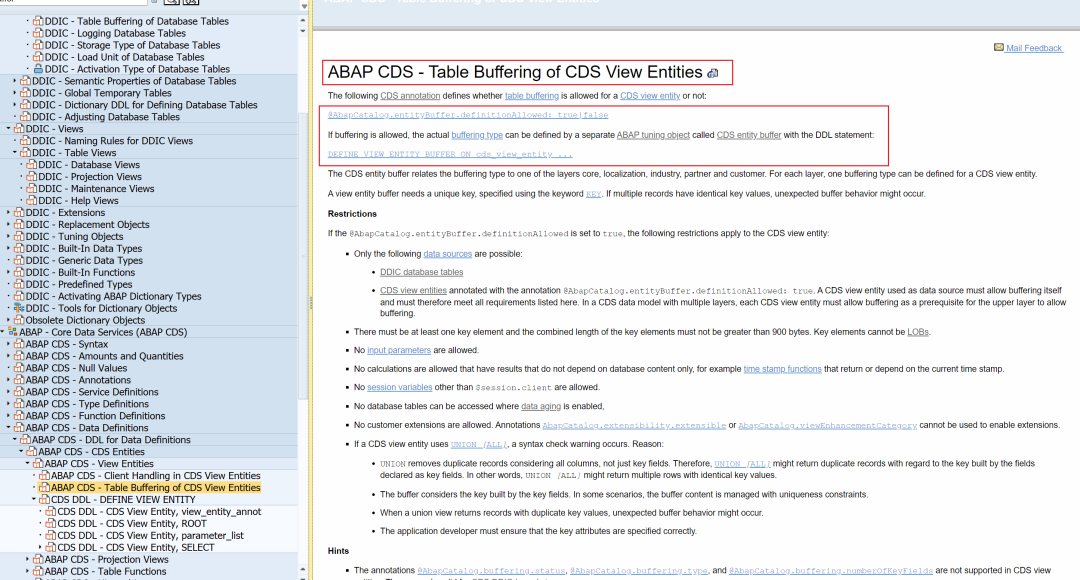Viewport: 1080px width, 580px height.
Task: Expand DDIC - Semantic Properties of Database Tables
Action: [14, 81]
